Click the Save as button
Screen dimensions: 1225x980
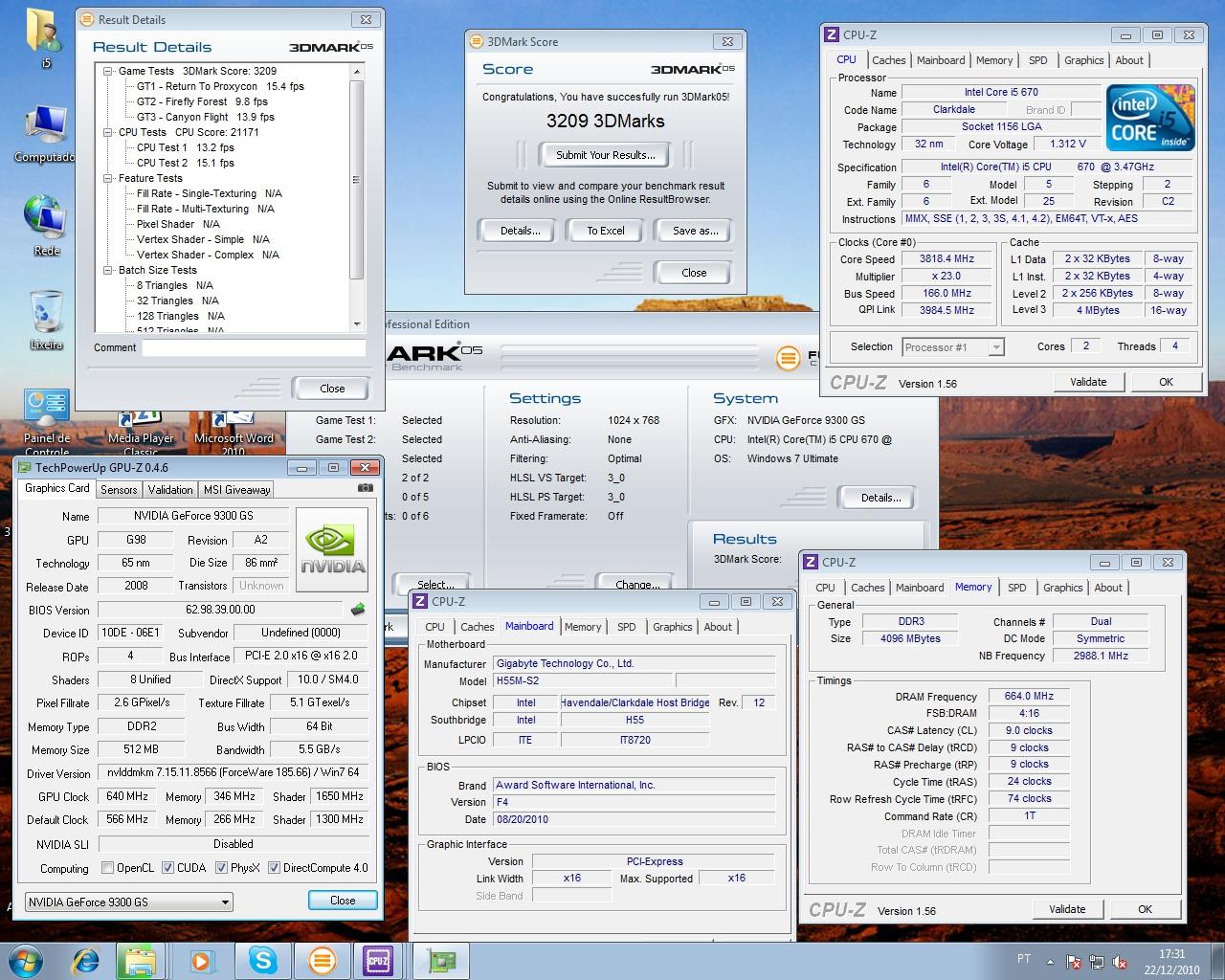(x=695, y=231)
